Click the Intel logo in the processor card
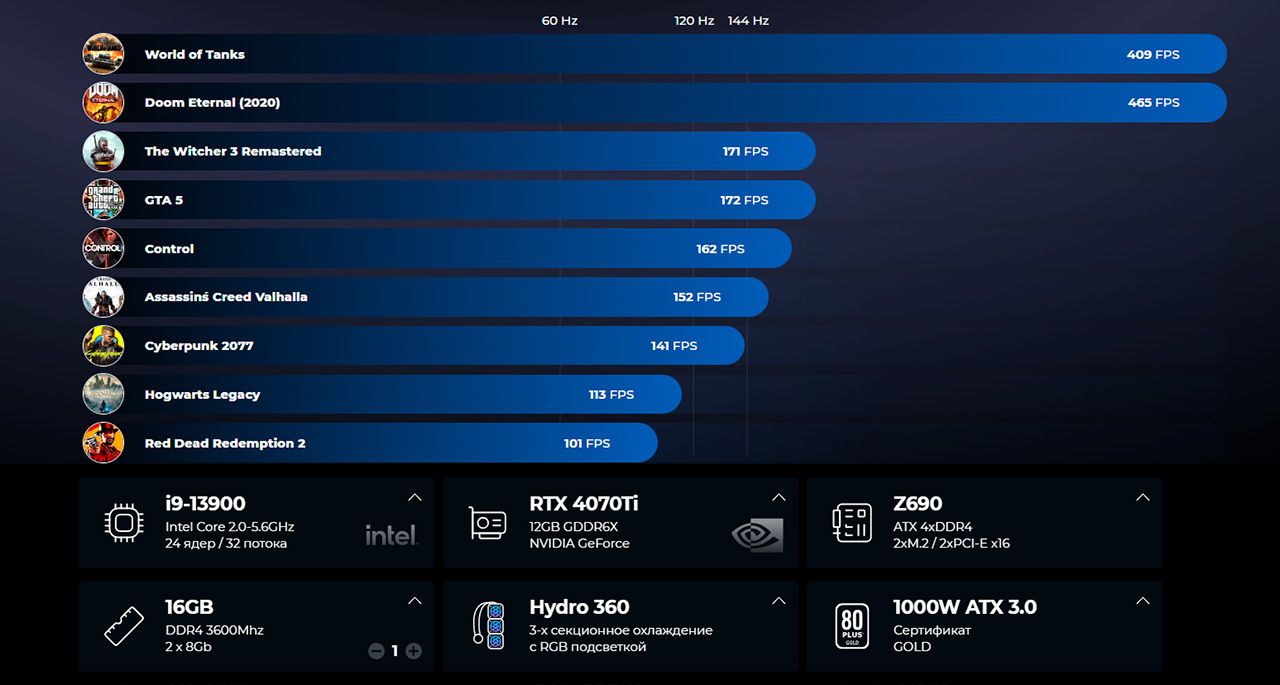 tap(391, 535)
